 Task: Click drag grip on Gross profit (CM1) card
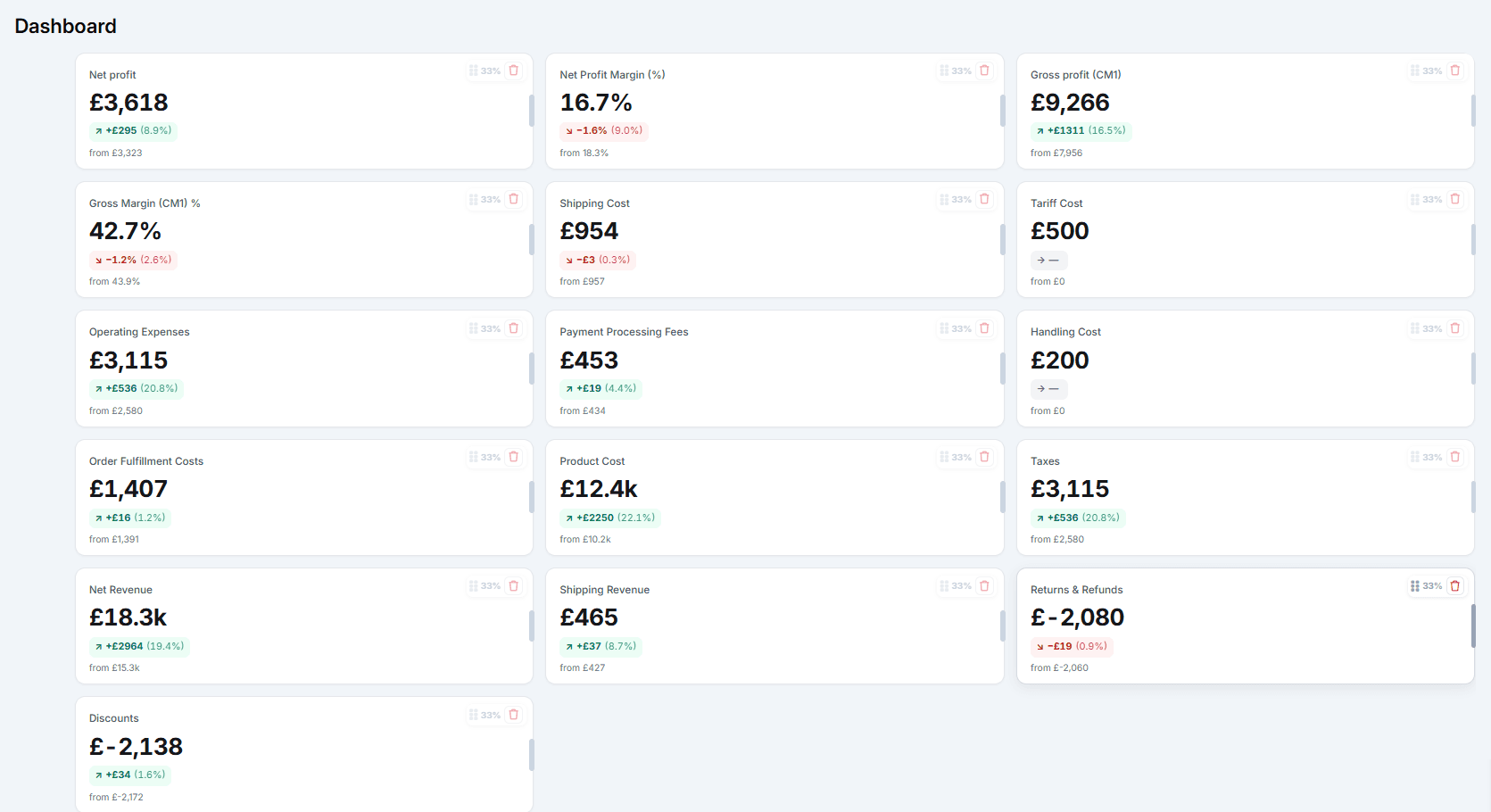click(x=1415, y=70)
